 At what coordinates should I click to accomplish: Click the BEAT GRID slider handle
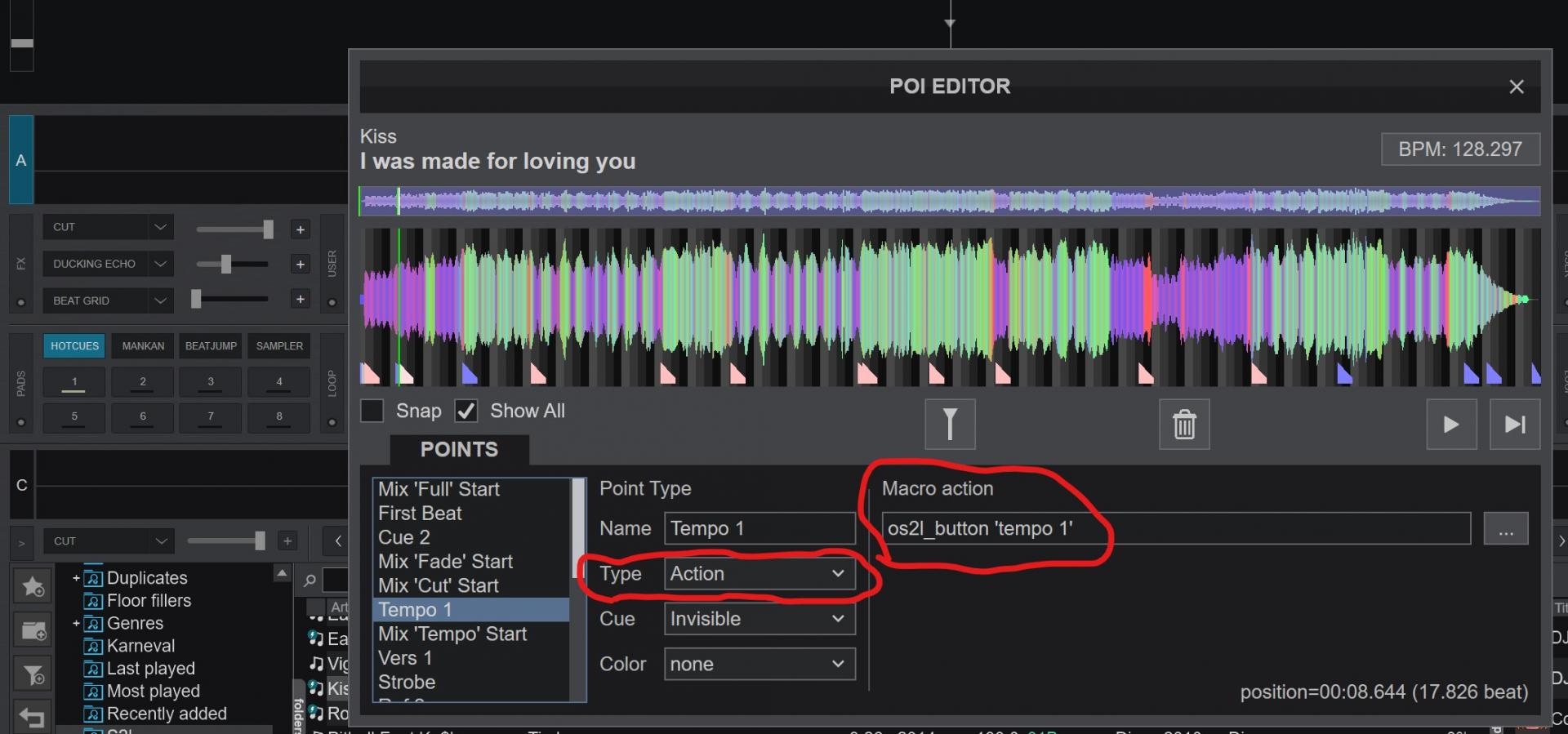196,299
